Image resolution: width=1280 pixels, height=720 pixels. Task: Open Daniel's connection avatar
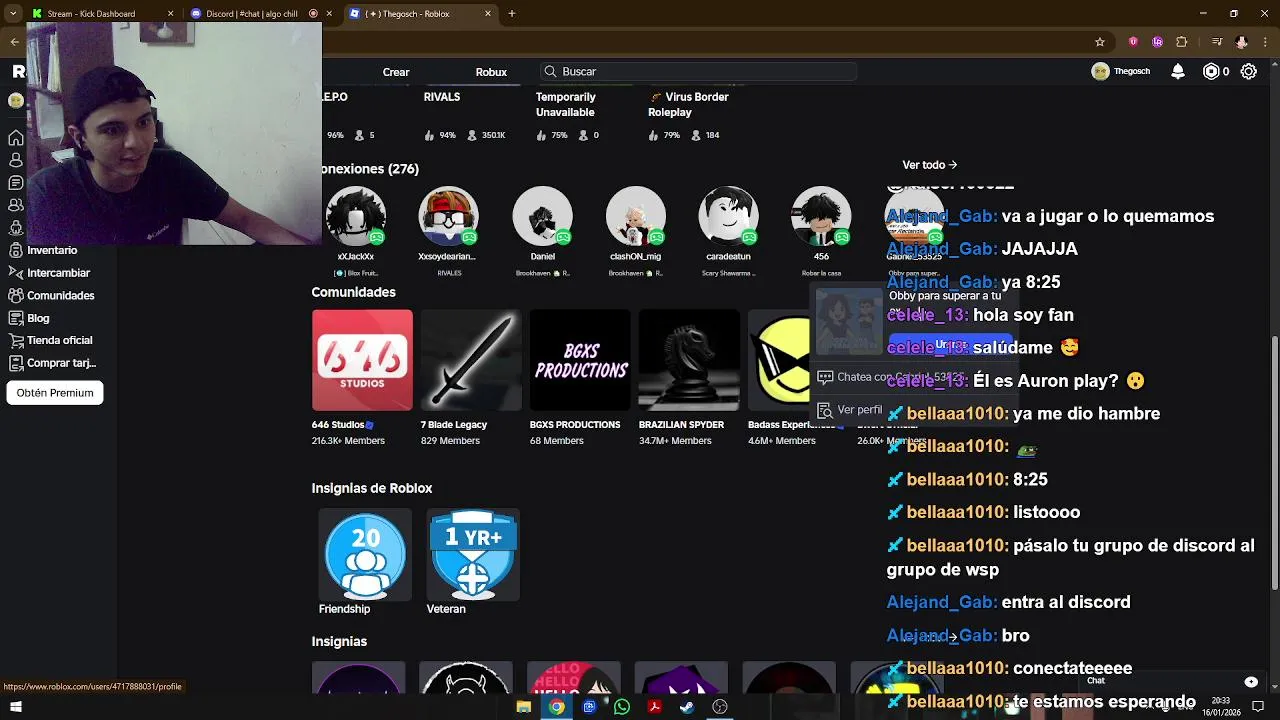pyautogui.click(x=542, y=216)
